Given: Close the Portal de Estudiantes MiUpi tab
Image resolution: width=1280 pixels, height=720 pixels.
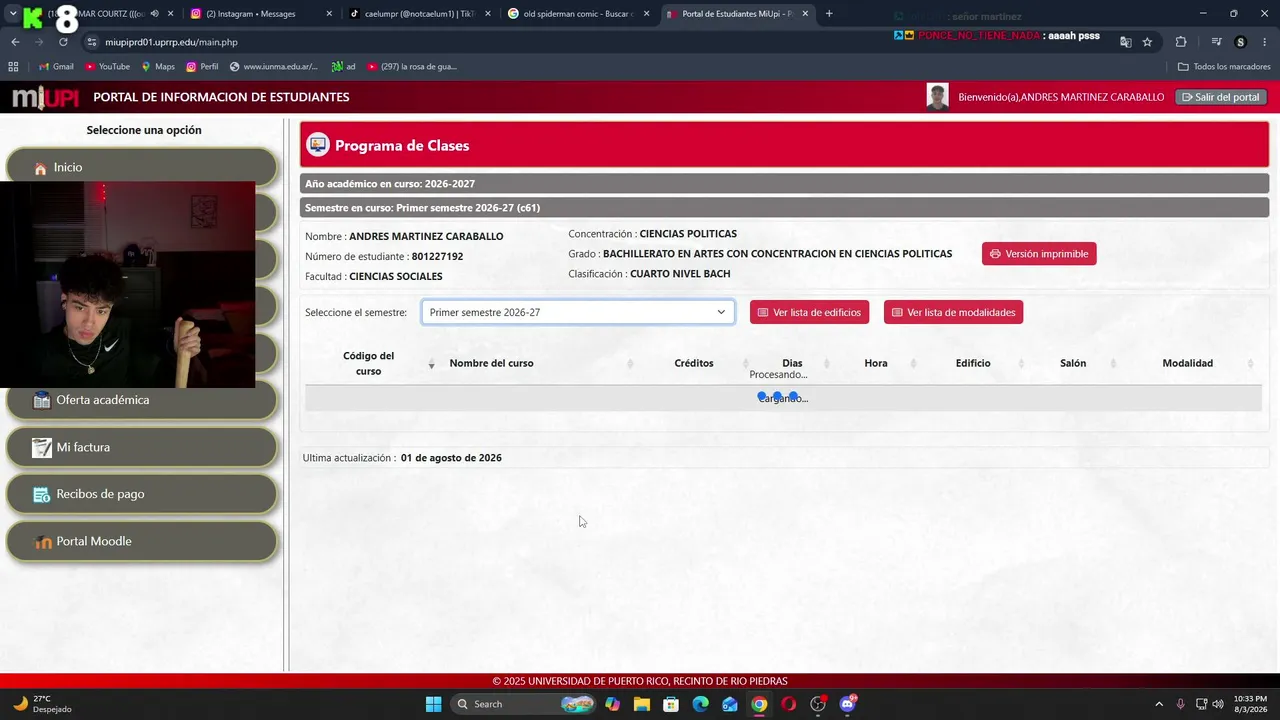Looking at the screenshot, I should tap(805, 14).
